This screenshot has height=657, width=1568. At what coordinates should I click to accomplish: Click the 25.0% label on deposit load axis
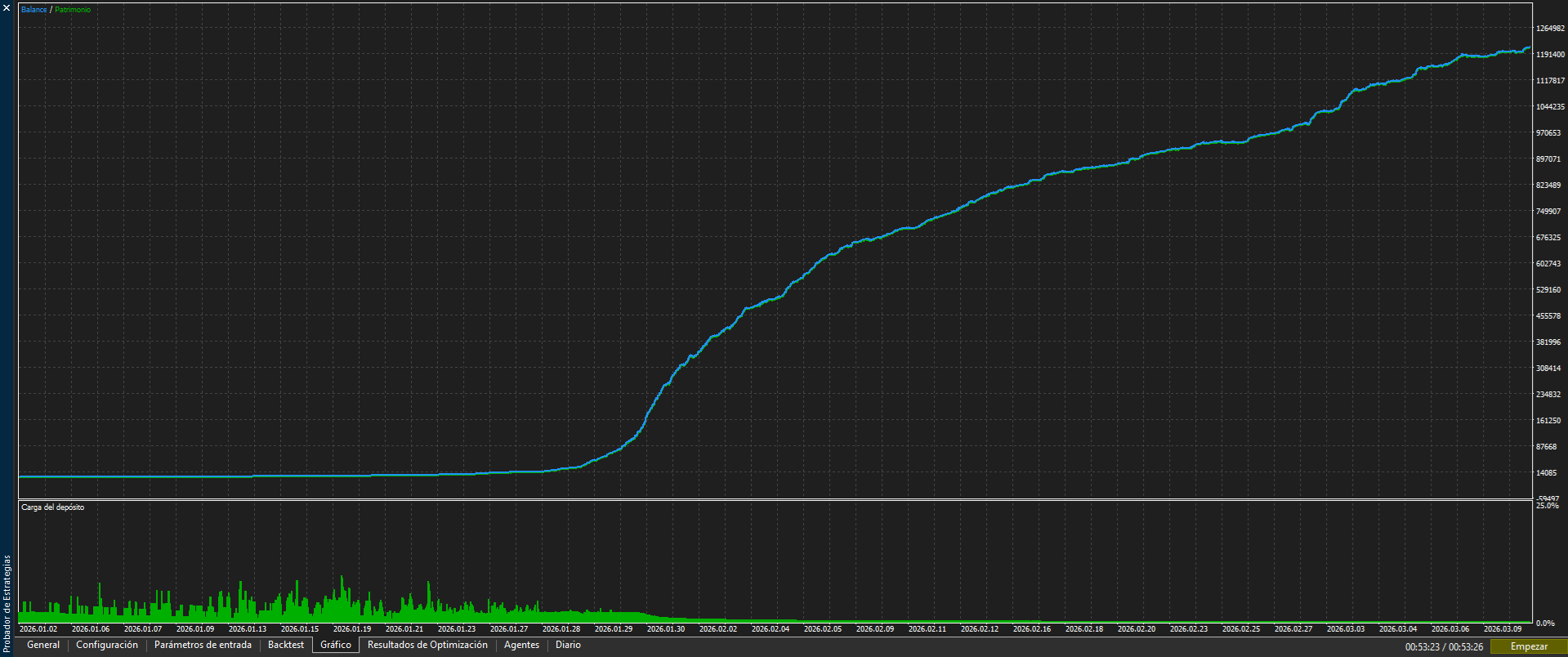tap(1547, 506)
